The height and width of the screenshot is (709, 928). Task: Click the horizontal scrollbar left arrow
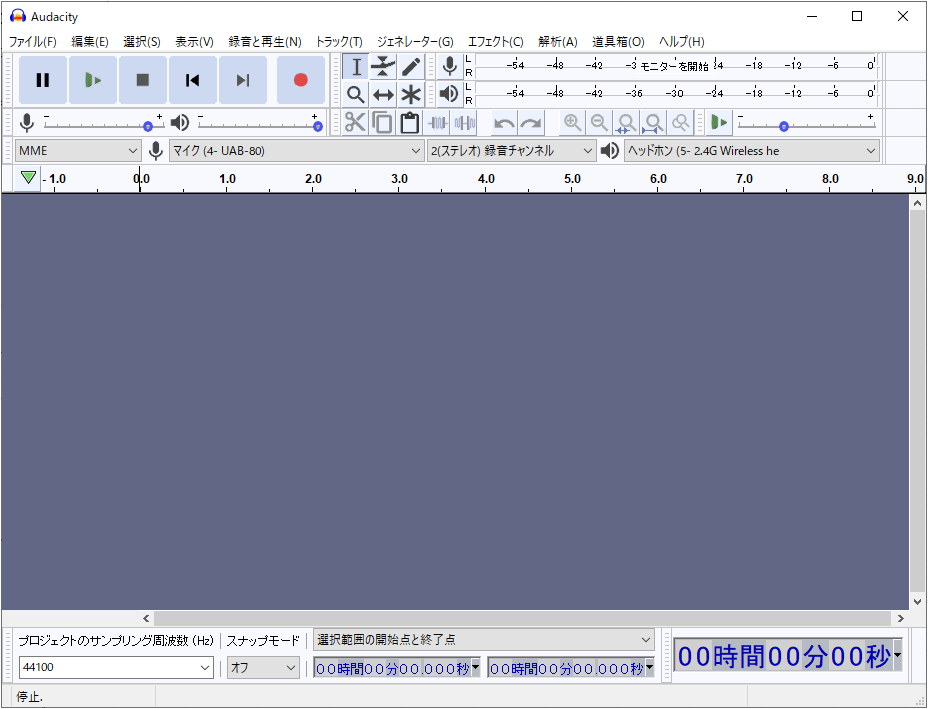(x=146, y=618)
